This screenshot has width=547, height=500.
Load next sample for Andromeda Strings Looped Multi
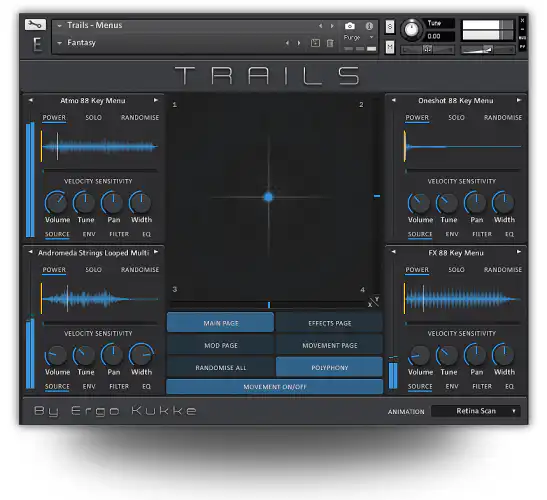point(156,252)
